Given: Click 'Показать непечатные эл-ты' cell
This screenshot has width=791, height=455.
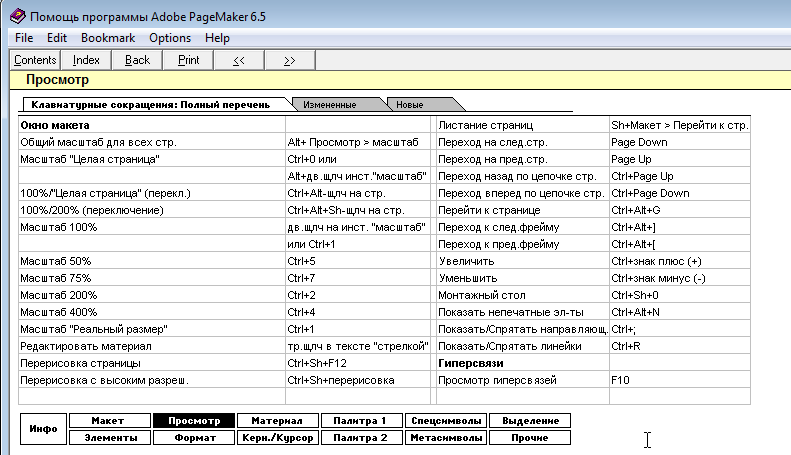Looking at the screenshot, I should click(x=523, y=312).
